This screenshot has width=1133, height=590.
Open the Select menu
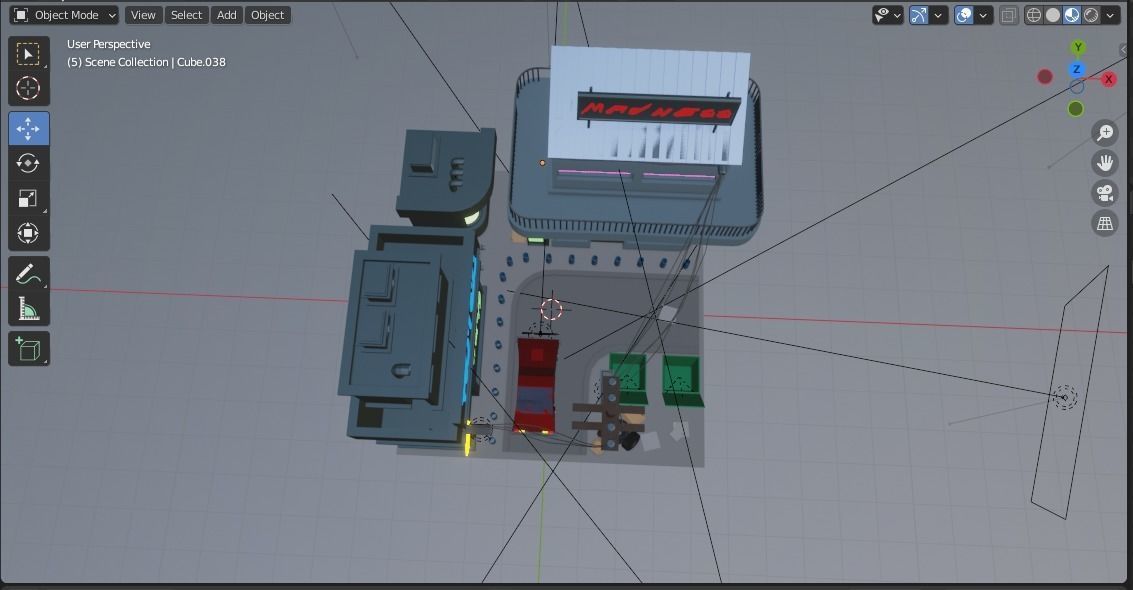coord(186,15)
